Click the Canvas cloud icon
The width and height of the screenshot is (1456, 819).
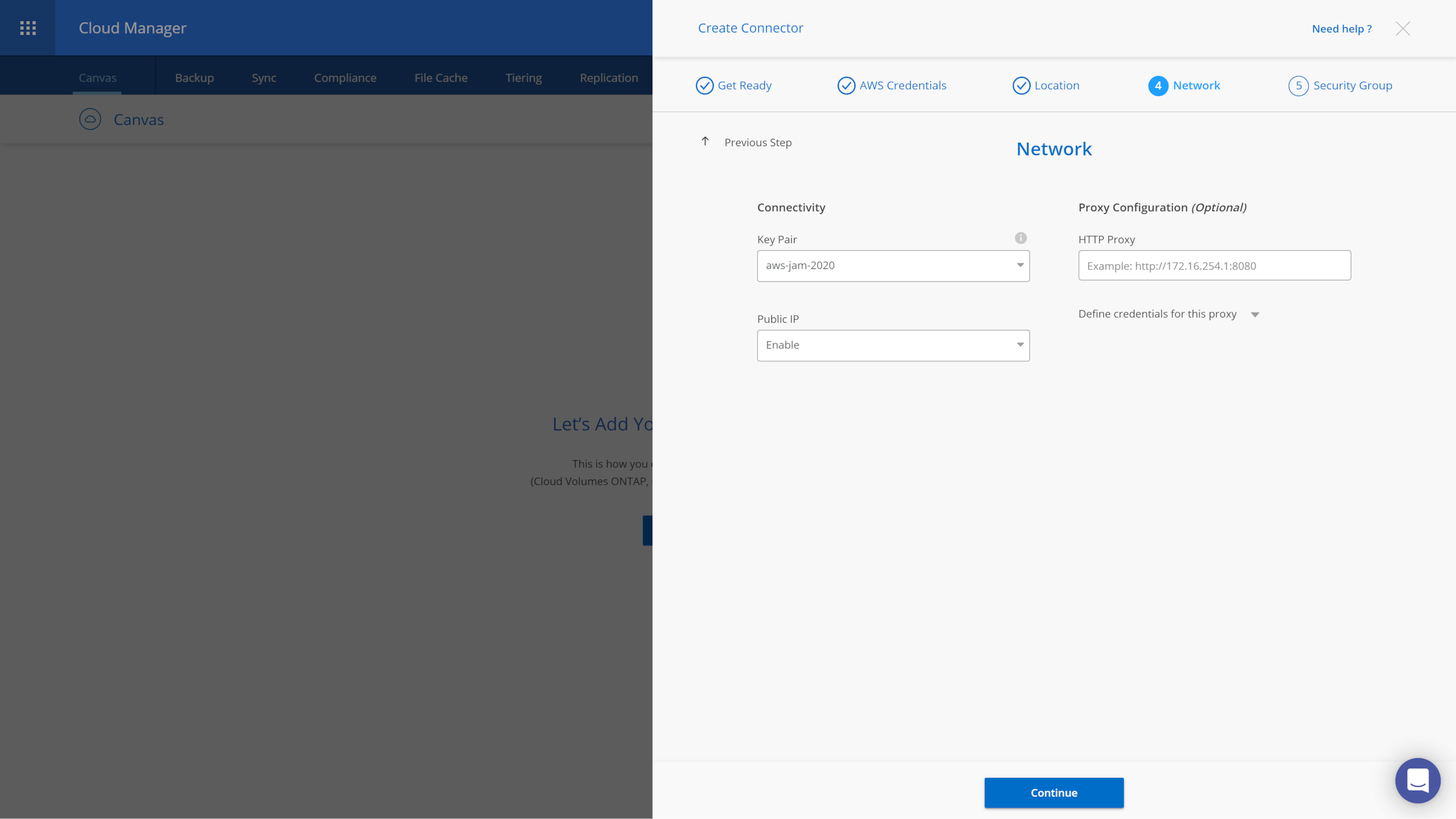click(90, 119)
